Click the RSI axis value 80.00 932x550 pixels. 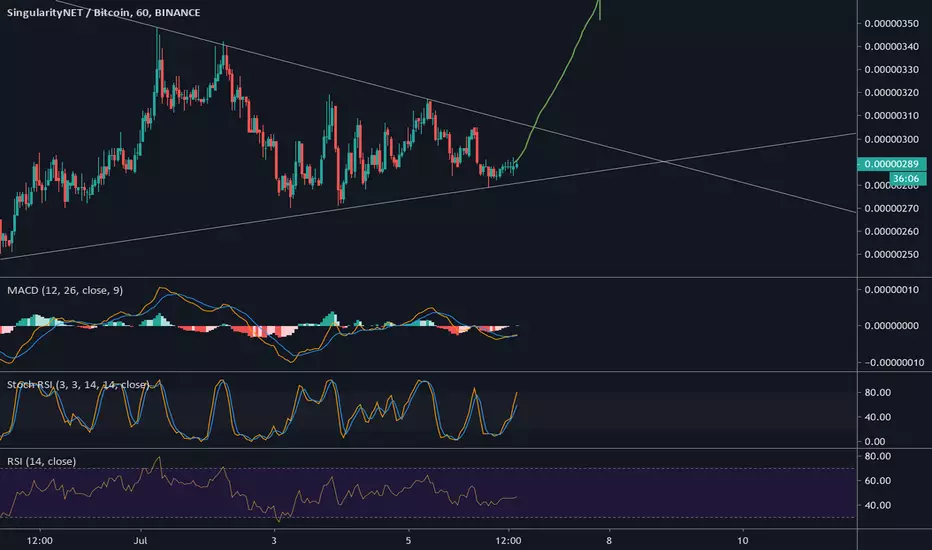pyautogui.click(x=877, y=457)
